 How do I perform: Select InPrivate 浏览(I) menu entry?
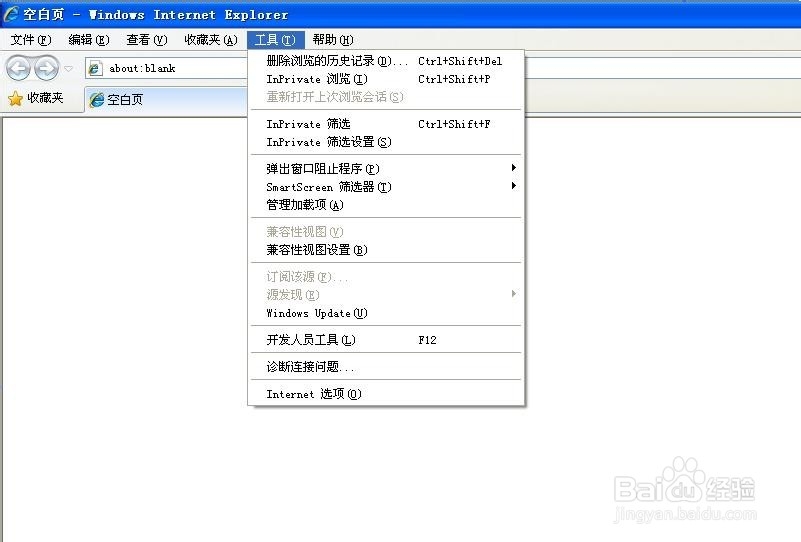pos(386,79)
